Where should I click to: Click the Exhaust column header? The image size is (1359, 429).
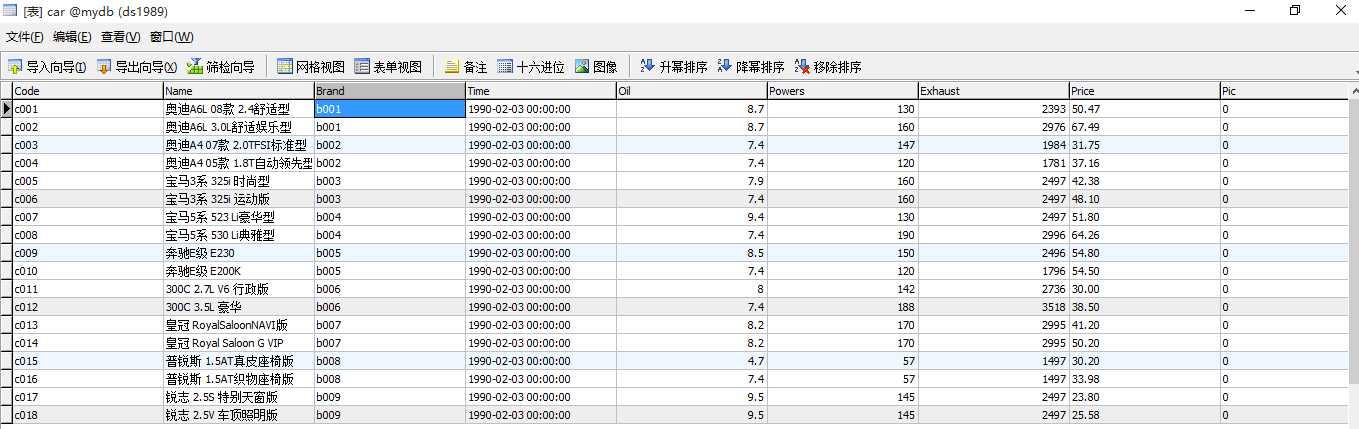(x=994, y=91)
